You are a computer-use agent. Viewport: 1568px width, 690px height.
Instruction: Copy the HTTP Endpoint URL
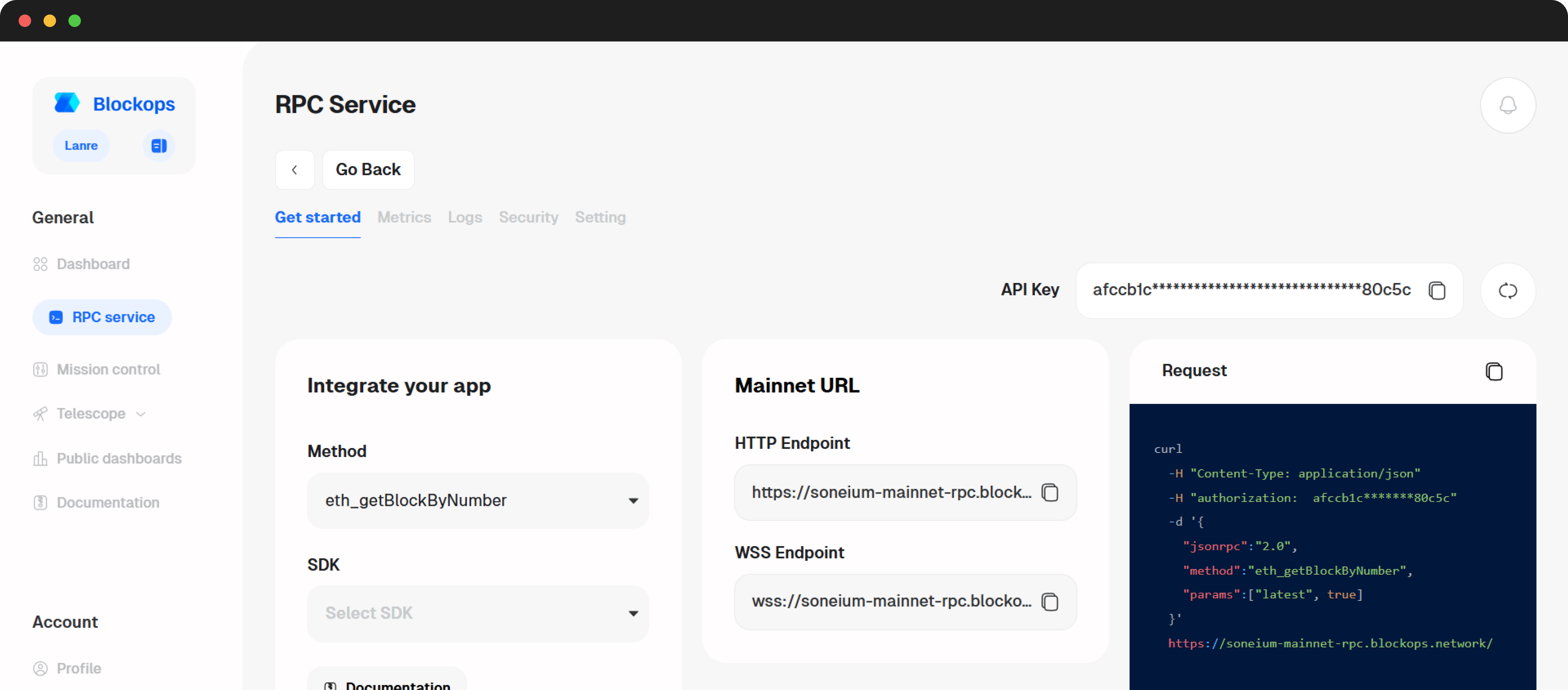click(1050, 492)
